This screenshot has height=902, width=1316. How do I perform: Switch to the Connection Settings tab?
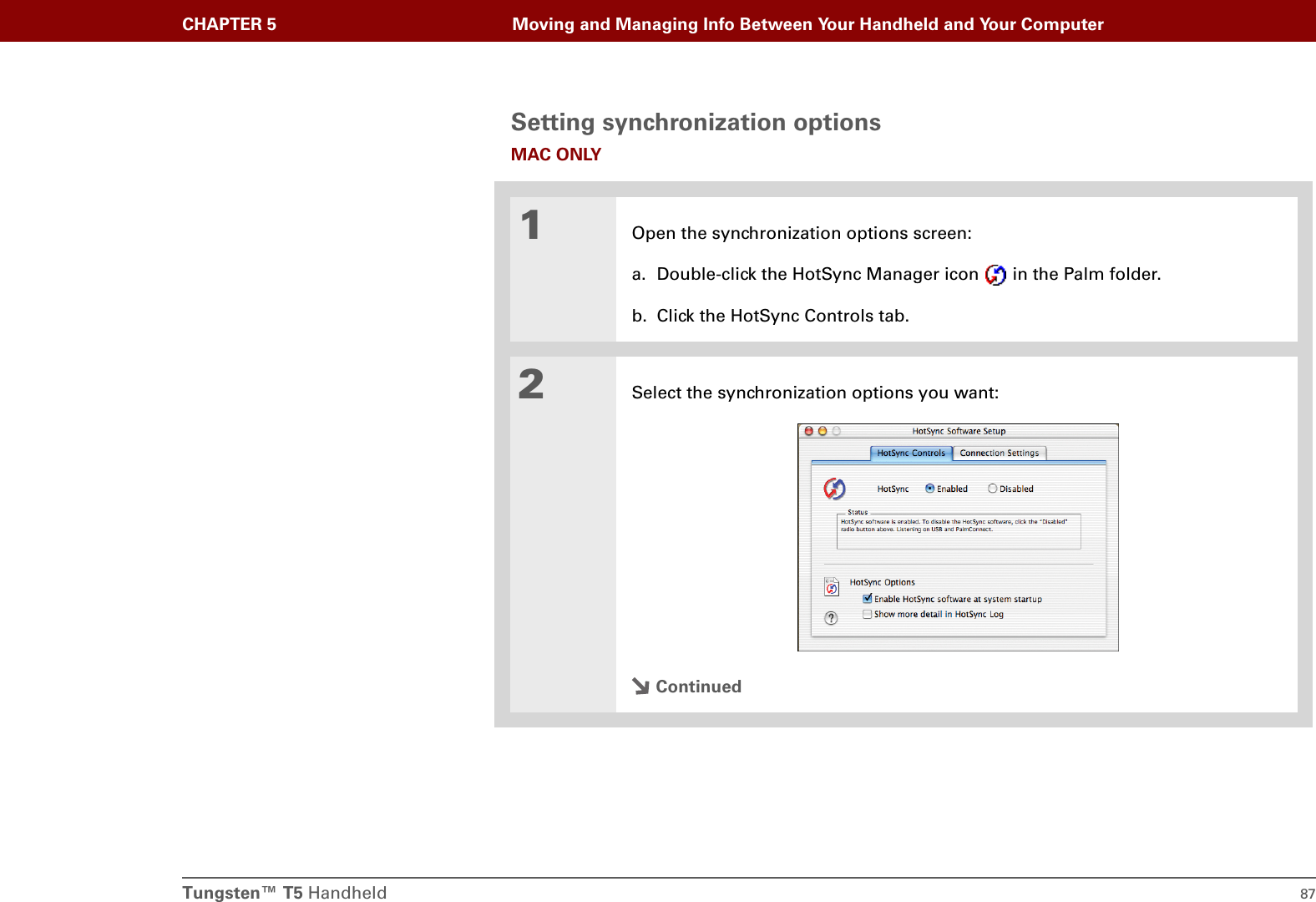click(x=999, y=453)
